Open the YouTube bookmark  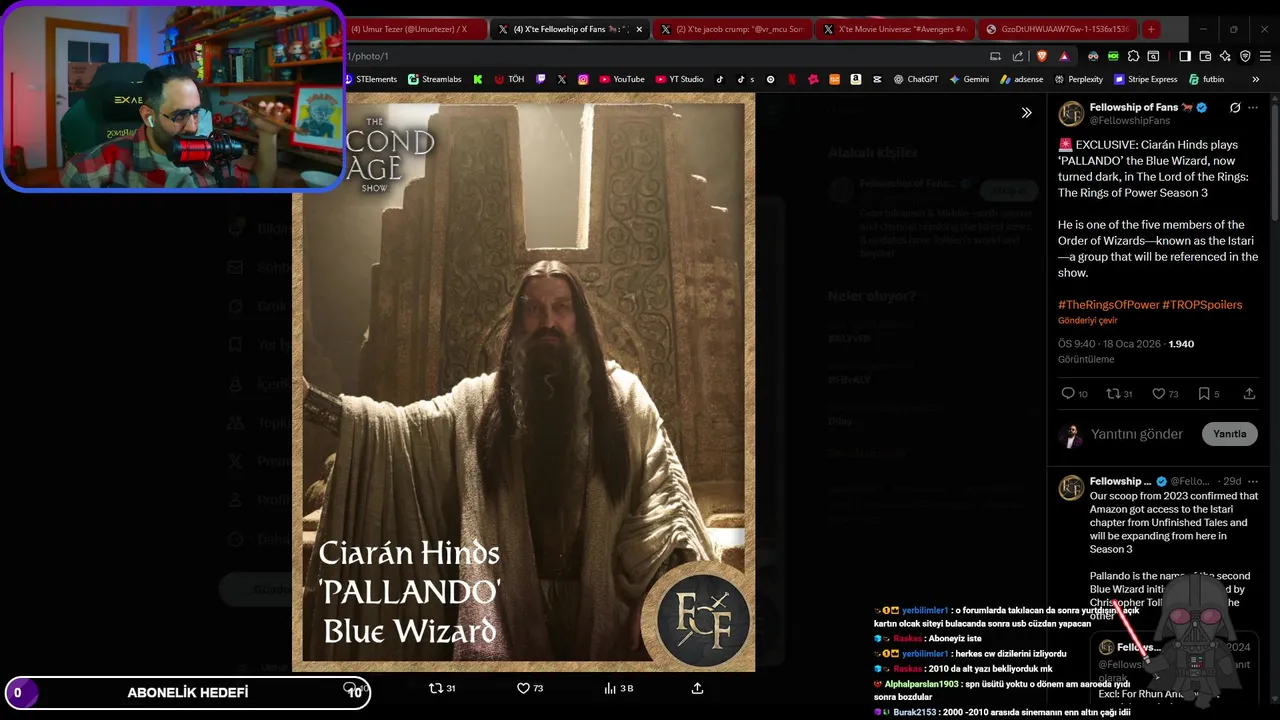click(622, 79)
